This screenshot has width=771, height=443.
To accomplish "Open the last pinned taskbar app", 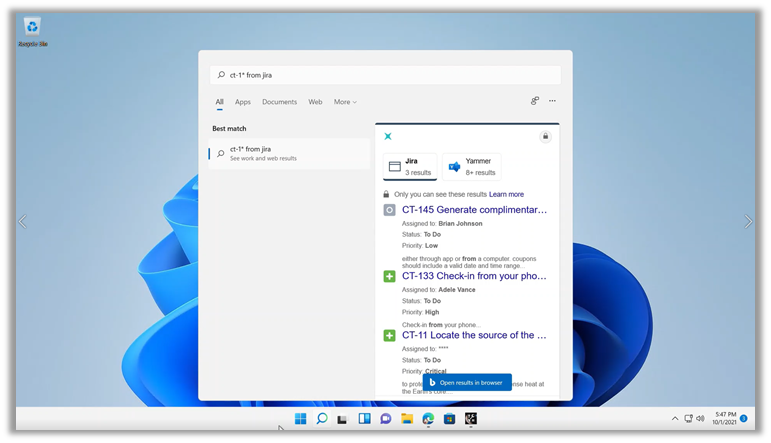I will [x=471, y=418].
